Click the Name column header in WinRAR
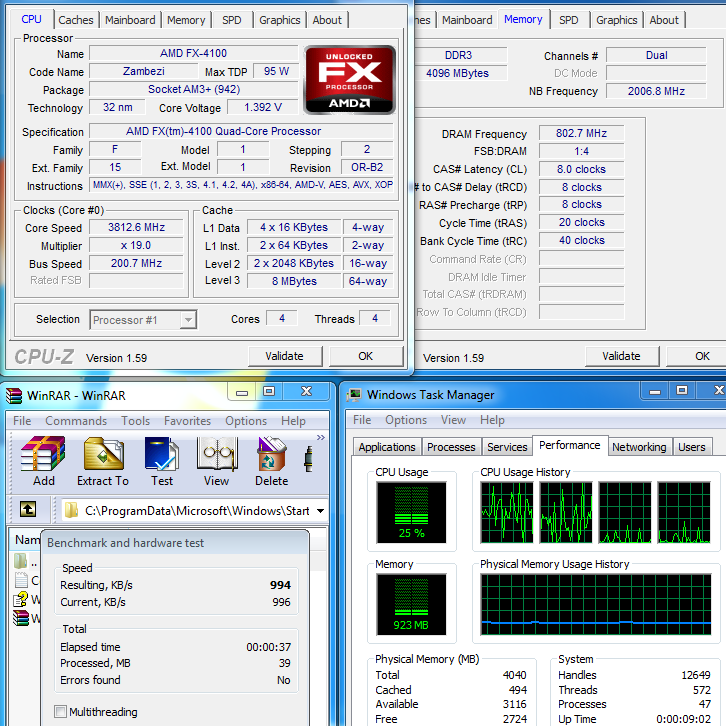Screen dimensions: 726x726 [x=26, y=540]
